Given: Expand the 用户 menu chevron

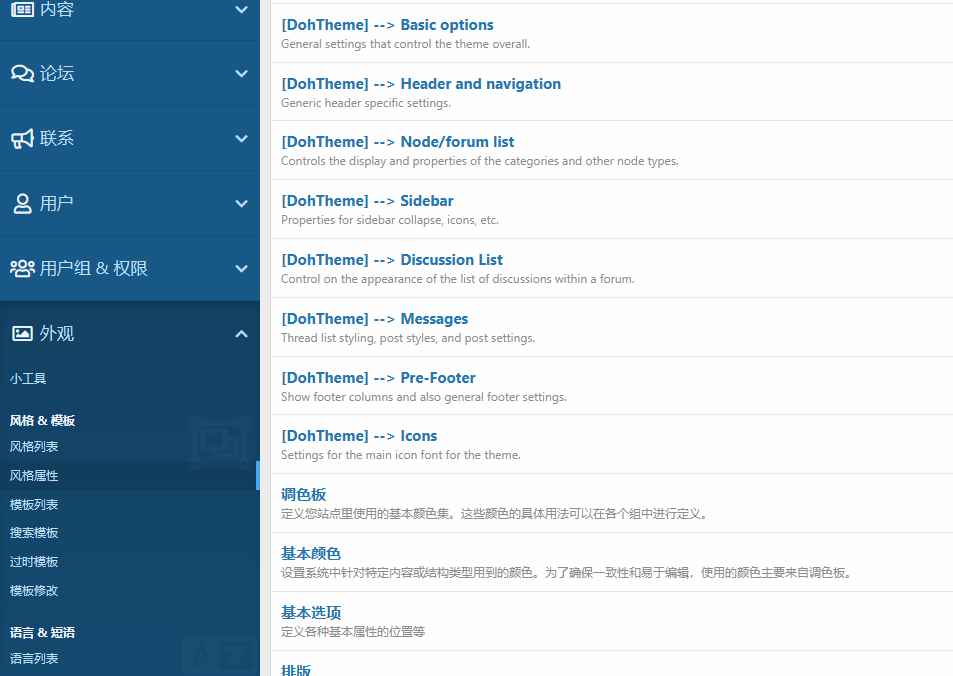Looking at the screenshot, I should (241, 203).
